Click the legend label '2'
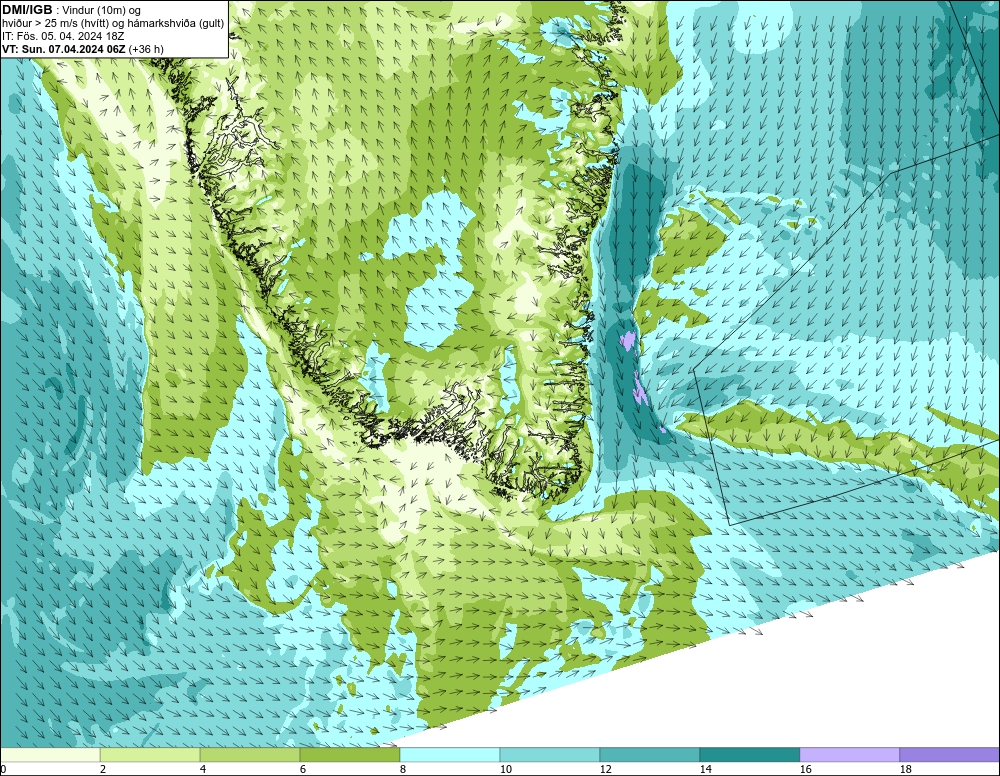This screenshot has width=1000, height=776. tap(103, 769)
